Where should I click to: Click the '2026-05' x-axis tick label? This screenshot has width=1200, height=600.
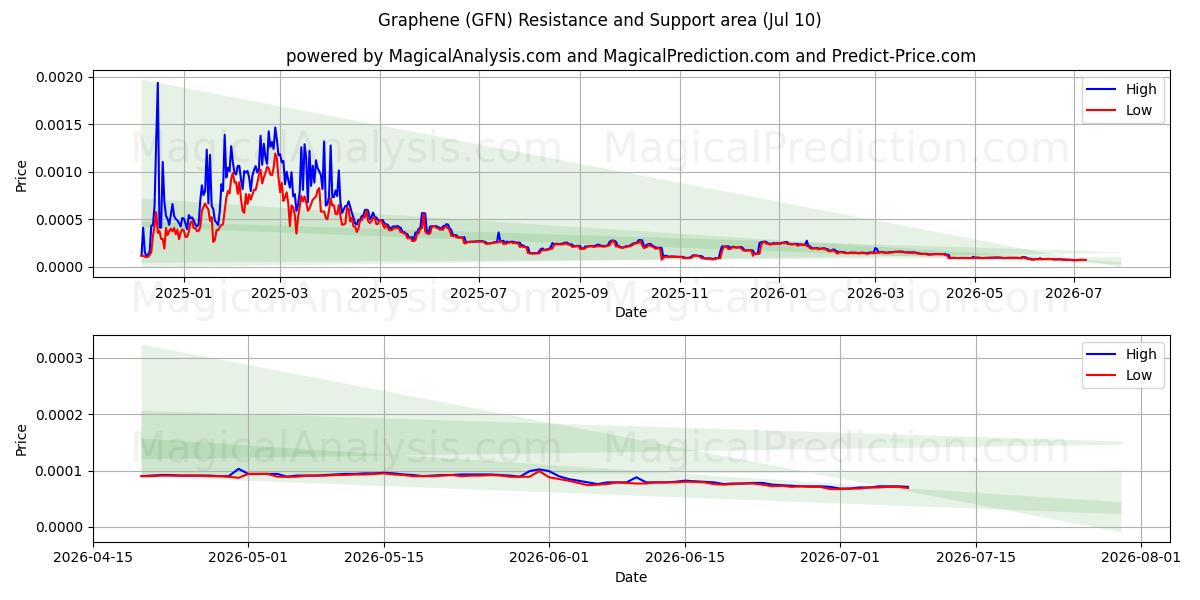click(x=974, y=293)
